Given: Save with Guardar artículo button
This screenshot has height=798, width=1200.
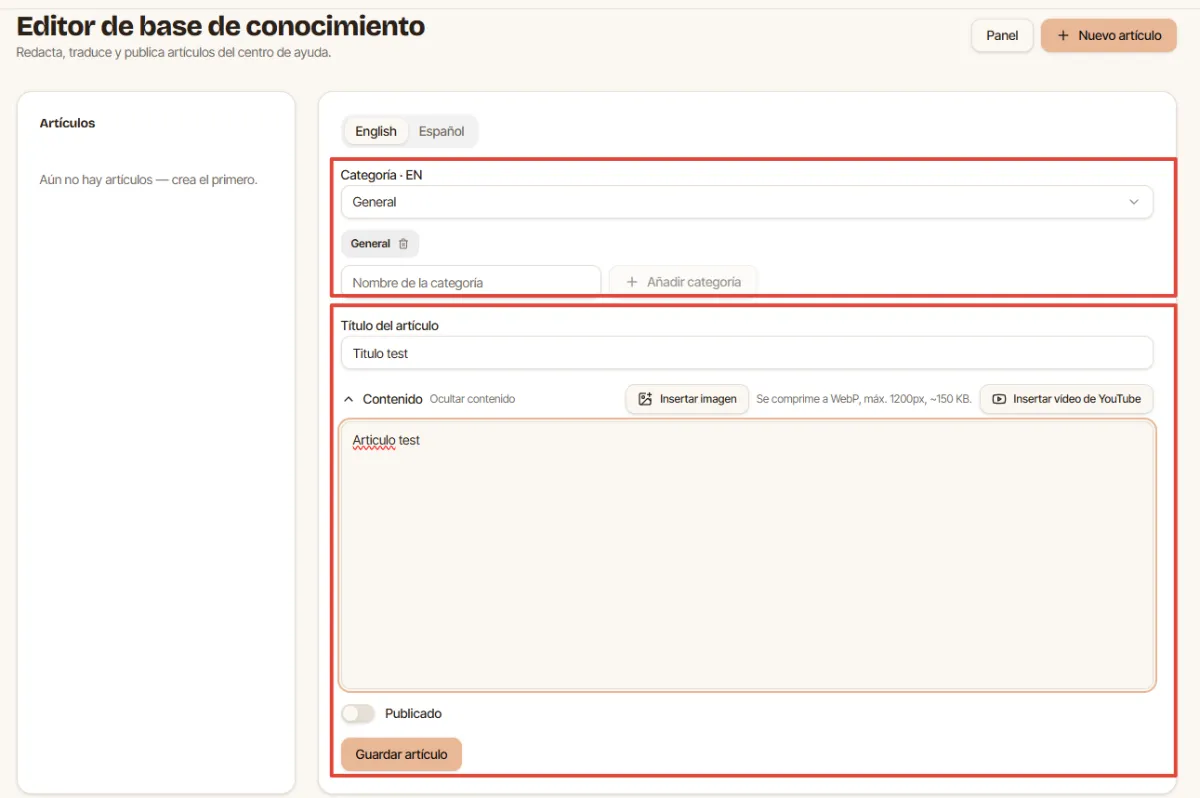Looking at the screenshot, I should coord(401,754).
